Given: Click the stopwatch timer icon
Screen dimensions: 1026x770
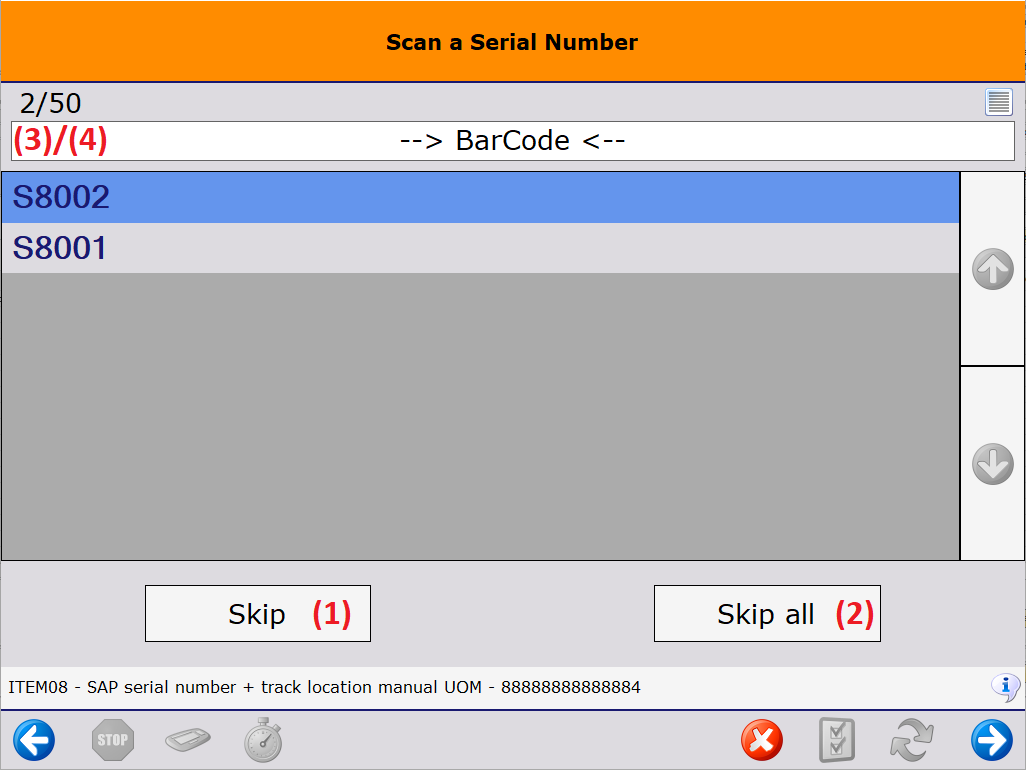Looking at the screenshot, I should pos(263,740).
